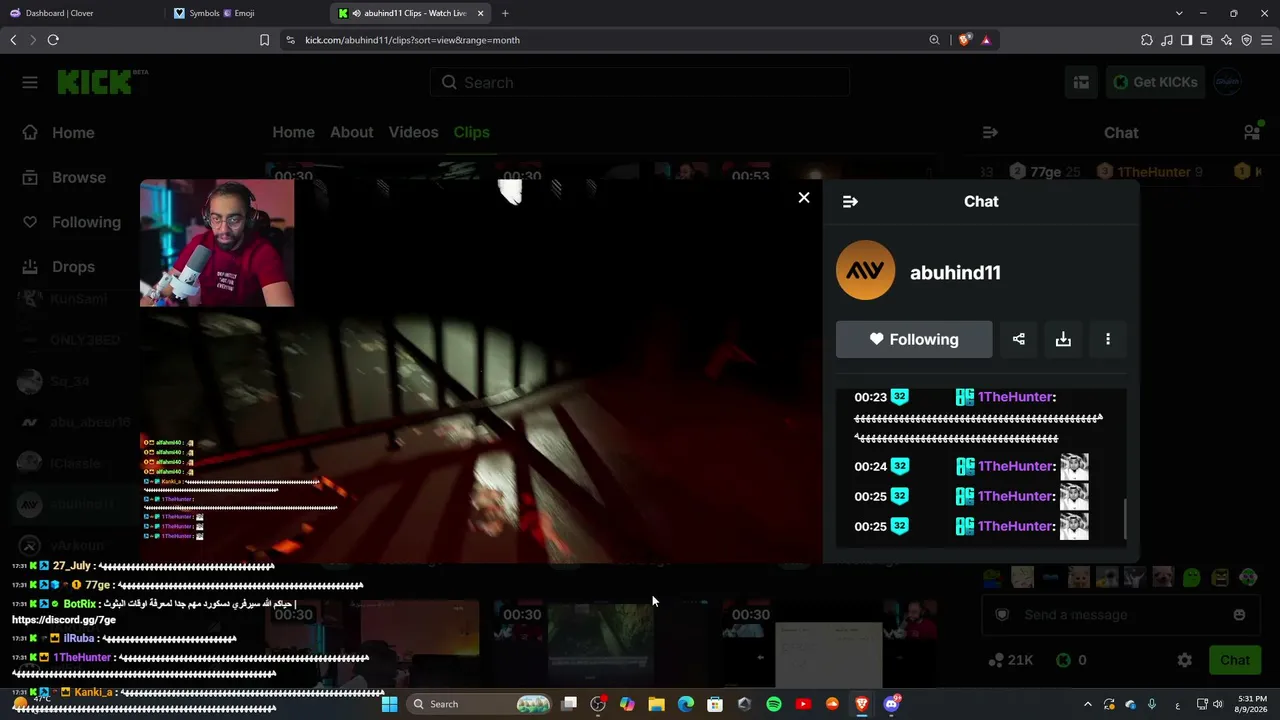Image resolution: width=1280 pixels, height=720 pixels.
Task: Switch to the Videos tab
Action: (x=413, y=132)
